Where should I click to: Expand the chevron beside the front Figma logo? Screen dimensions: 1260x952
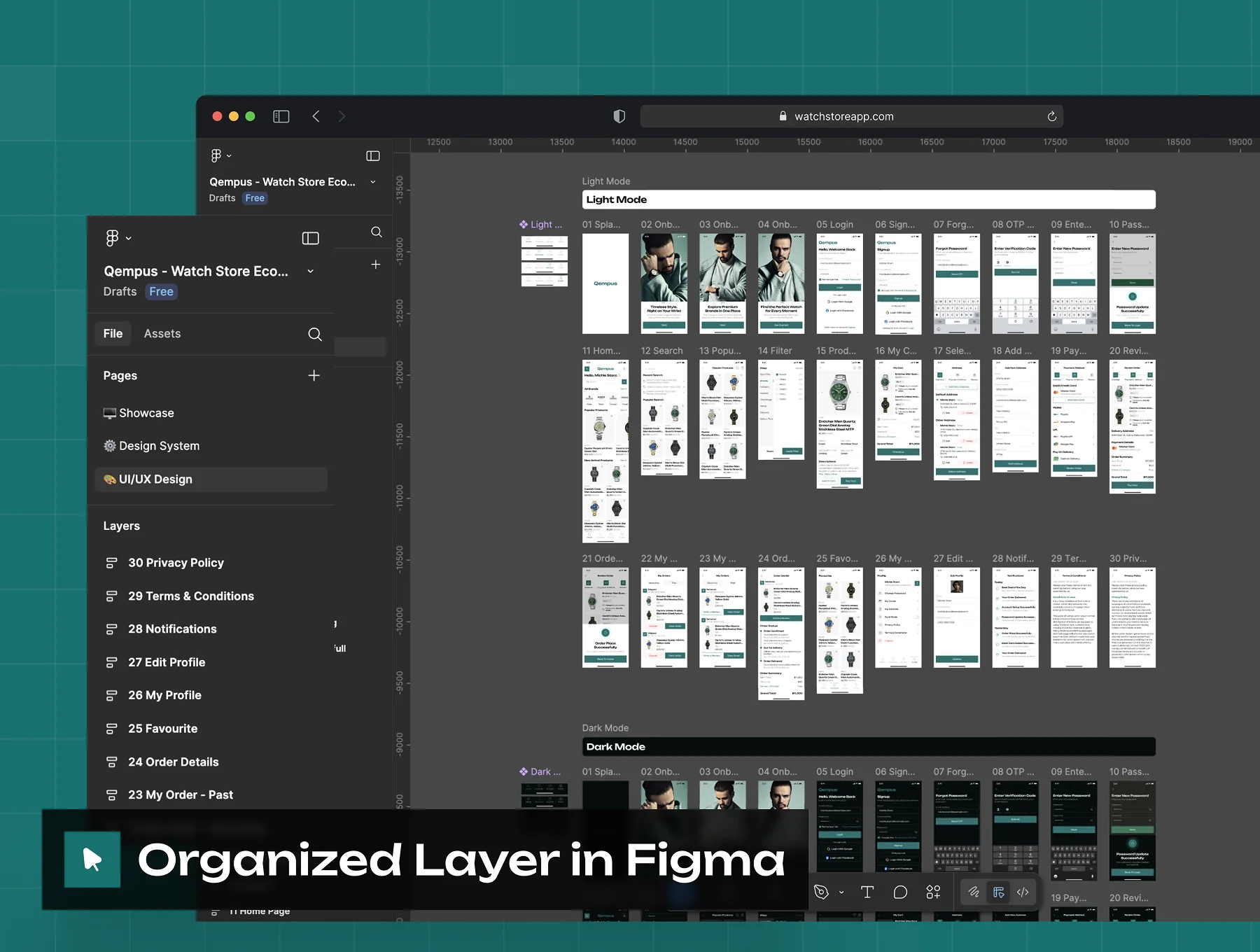pyautogui.click(x=129, y=239)
